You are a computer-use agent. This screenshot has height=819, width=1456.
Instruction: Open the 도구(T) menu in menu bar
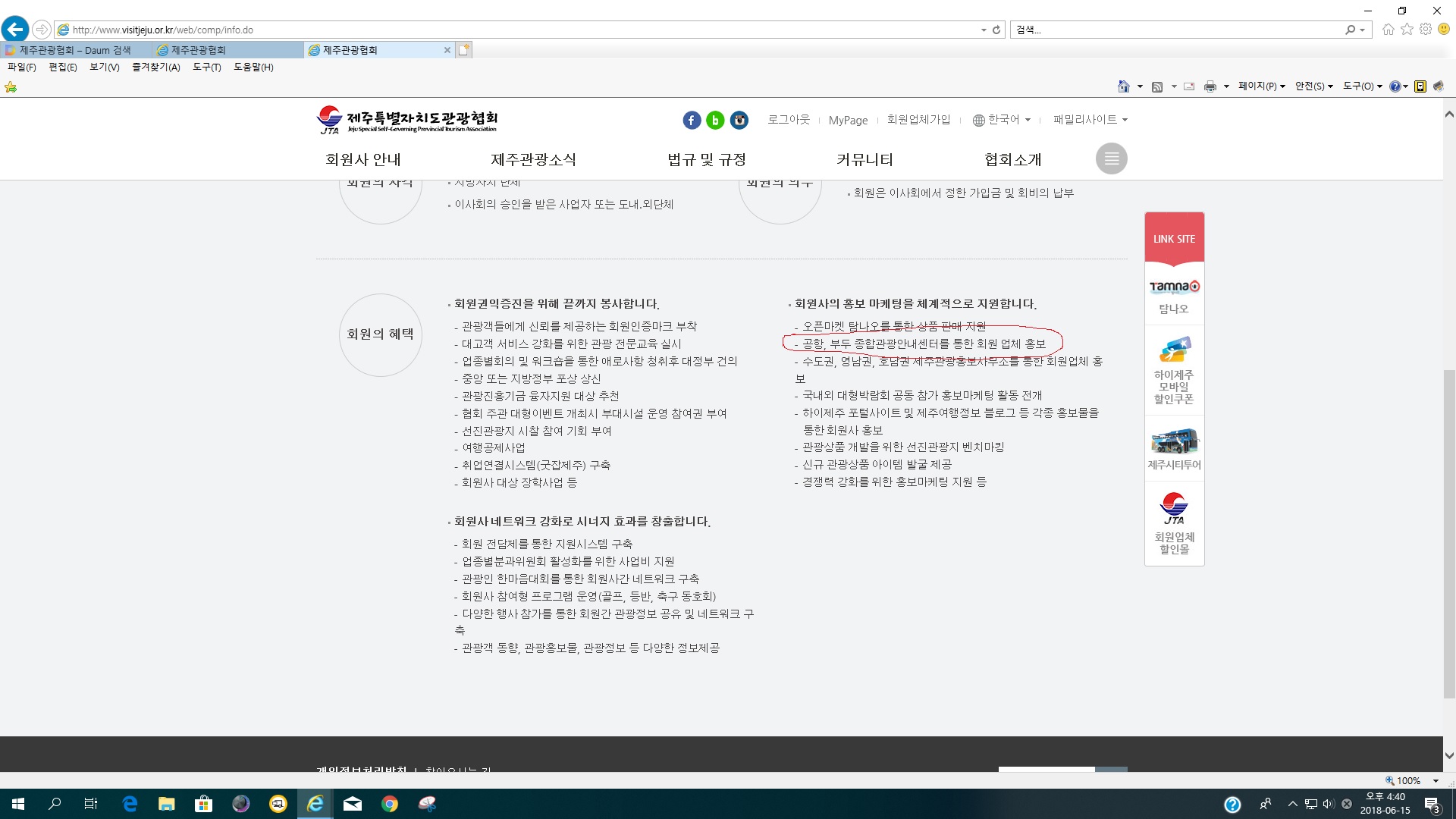pyautogui.click(x=206, y=67)
